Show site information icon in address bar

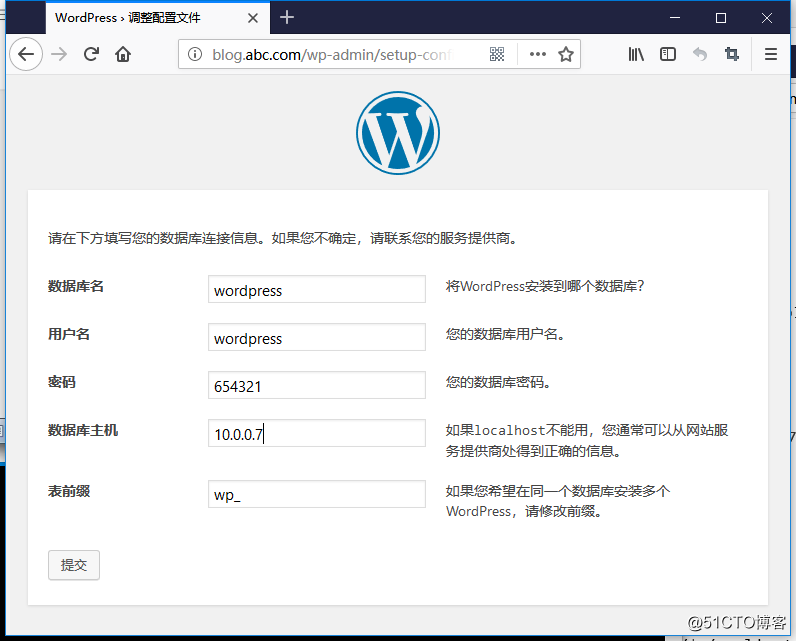point(194,54)
